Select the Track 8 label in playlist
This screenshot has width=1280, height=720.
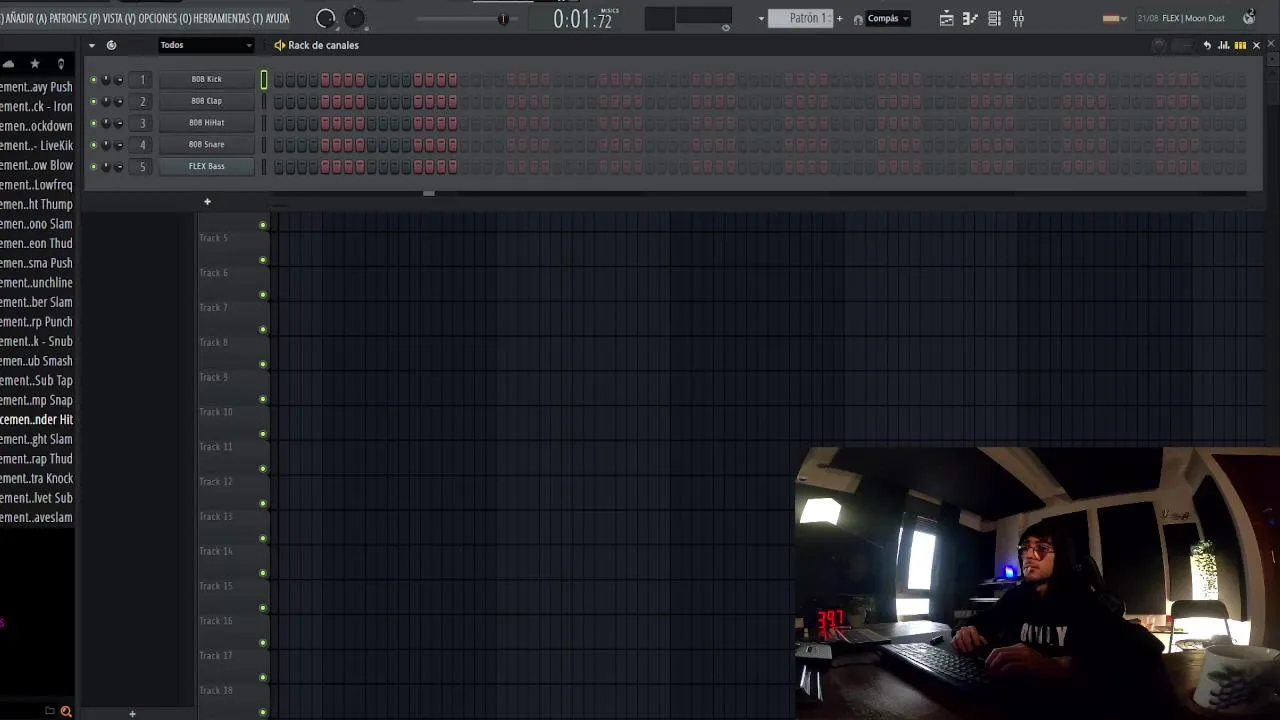214,342
